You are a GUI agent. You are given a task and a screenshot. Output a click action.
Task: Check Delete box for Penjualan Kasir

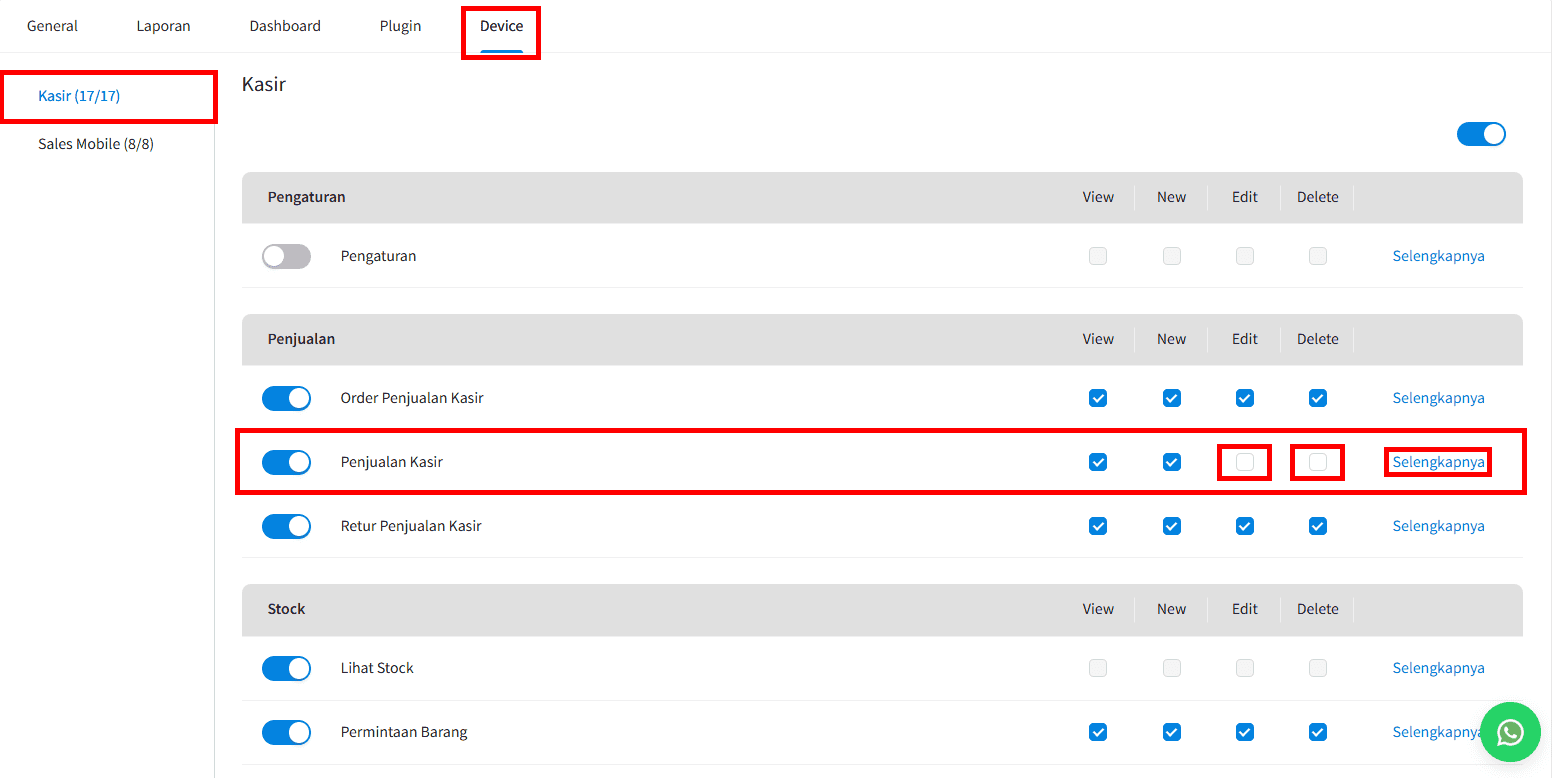coord(1318,462)
